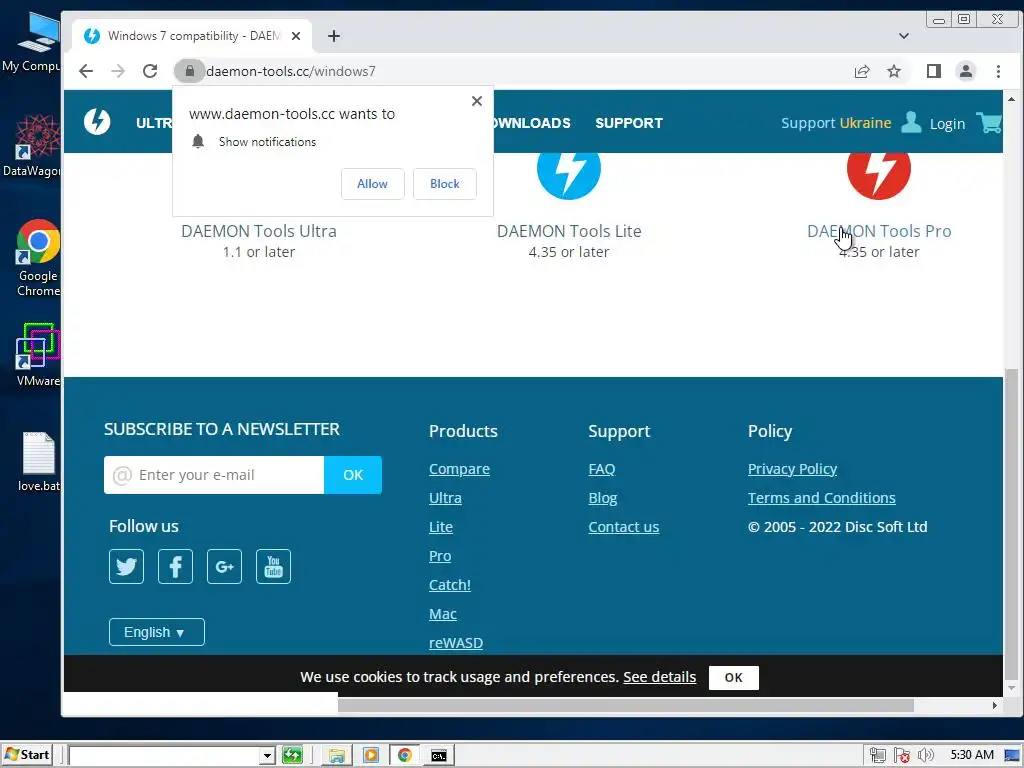Open the Twitter follow icon
Viewport: 1024px width, 768px height.
(127, 566)
